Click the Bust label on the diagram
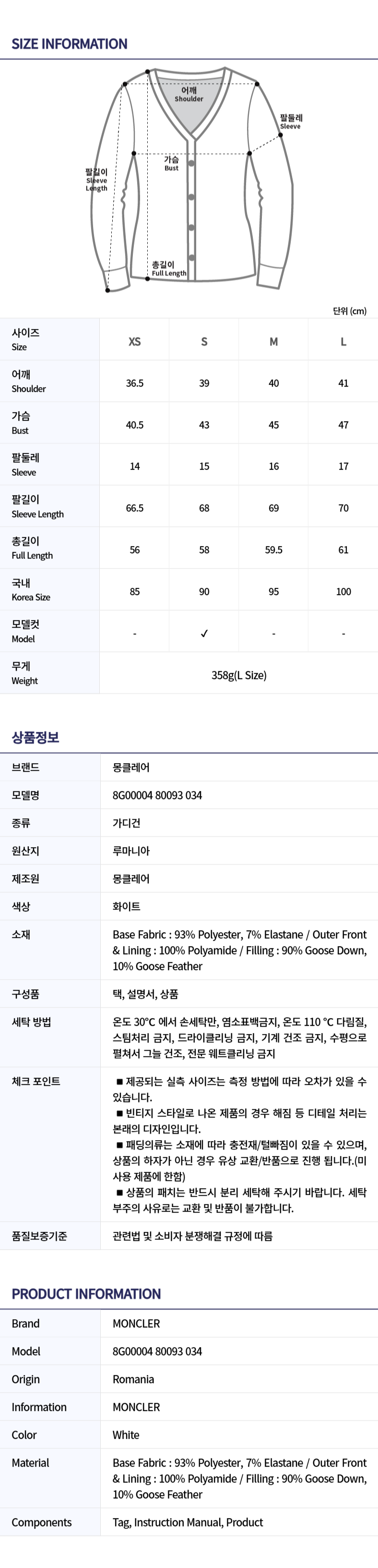This screenshot has width=378, height=1568. pos(171,164)
